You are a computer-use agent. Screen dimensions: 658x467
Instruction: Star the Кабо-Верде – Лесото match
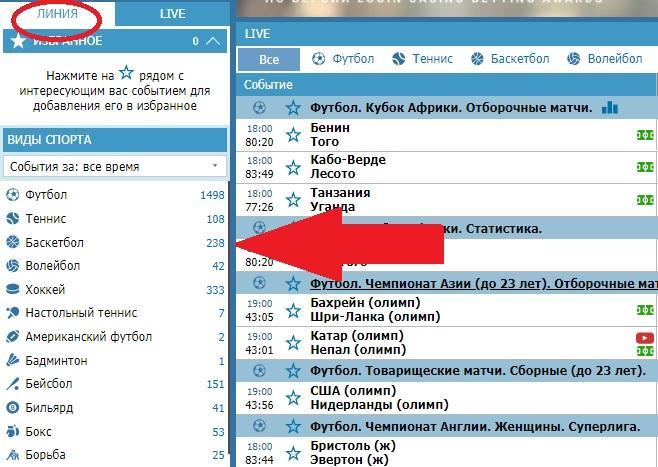[293, 167]
